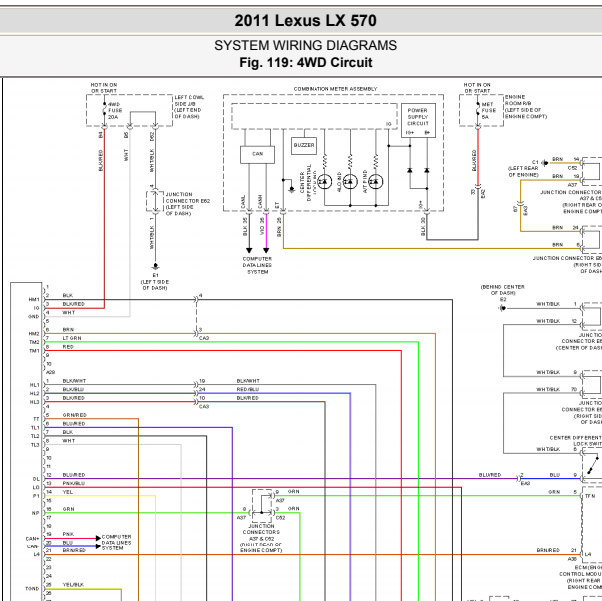Select the CAN+ terminal label
602x601 pixels.
click(x=33, y=539)
